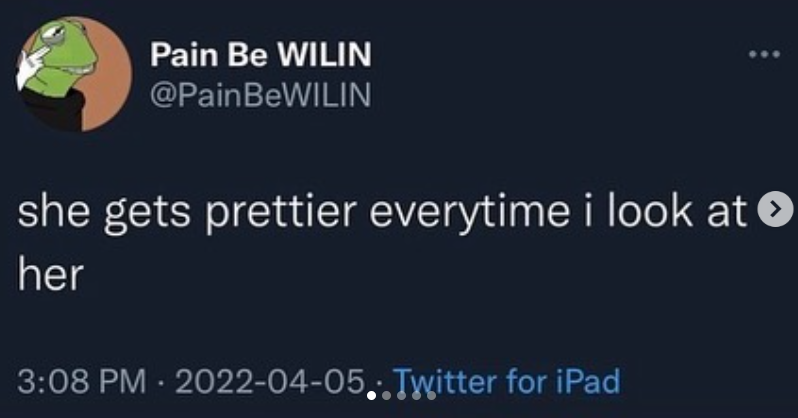Click the display name Pain Be WILIN
798x418 pixels.
click(x=260, y=56)
